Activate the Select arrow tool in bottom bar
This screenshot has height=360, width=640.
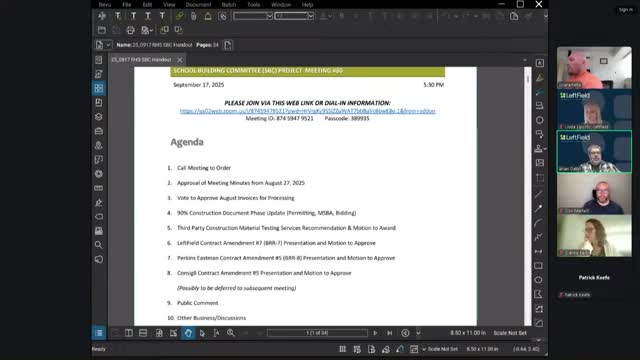(202, 333)
